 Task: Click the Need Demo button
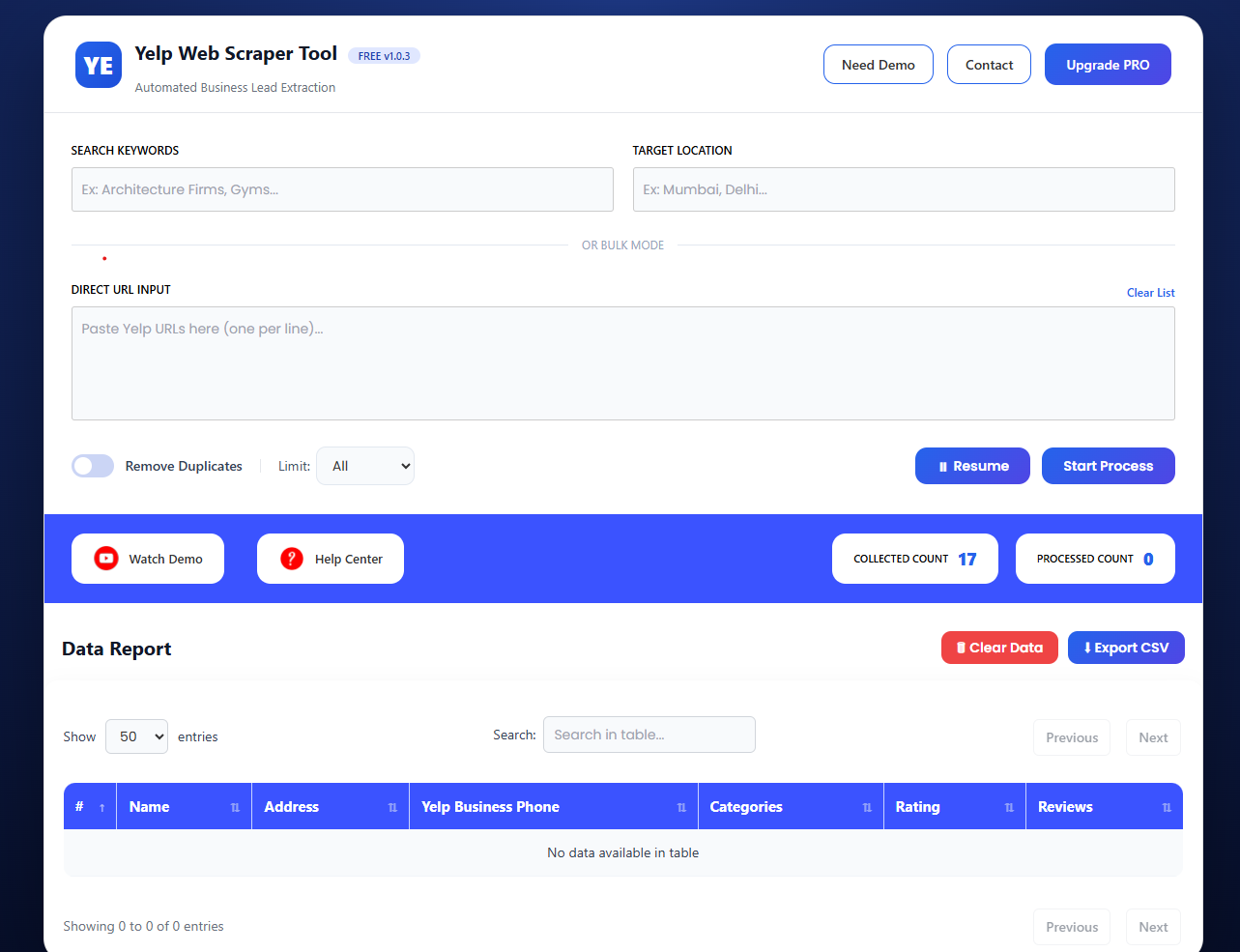coord(878,64)
